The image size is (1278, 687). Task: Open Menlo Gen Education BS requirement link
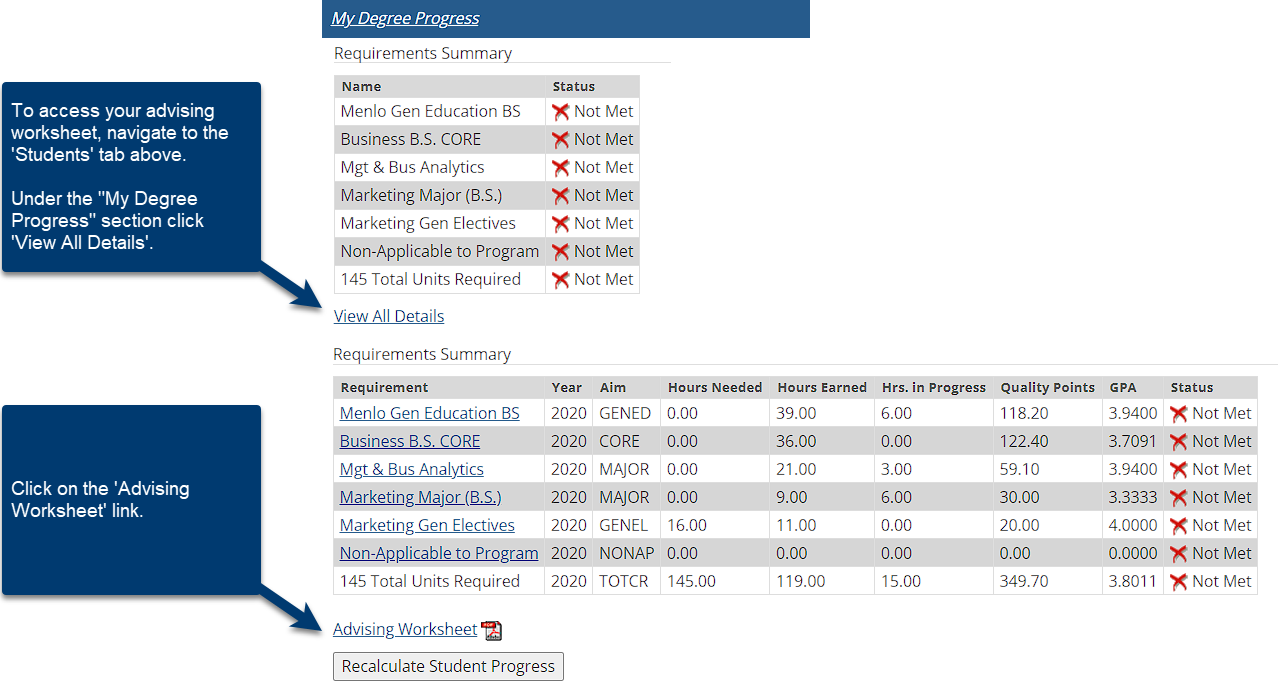[429, 413]
